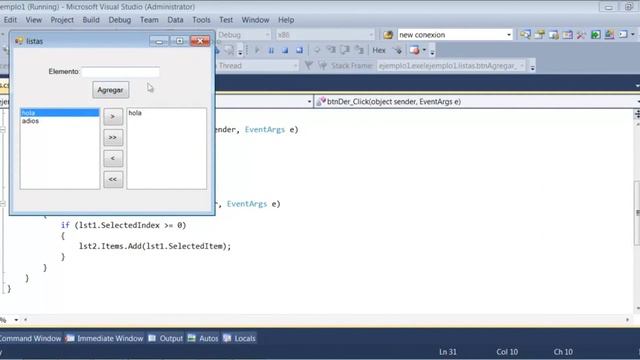Click the toolbar icon right of green icon

click(609, 35)
